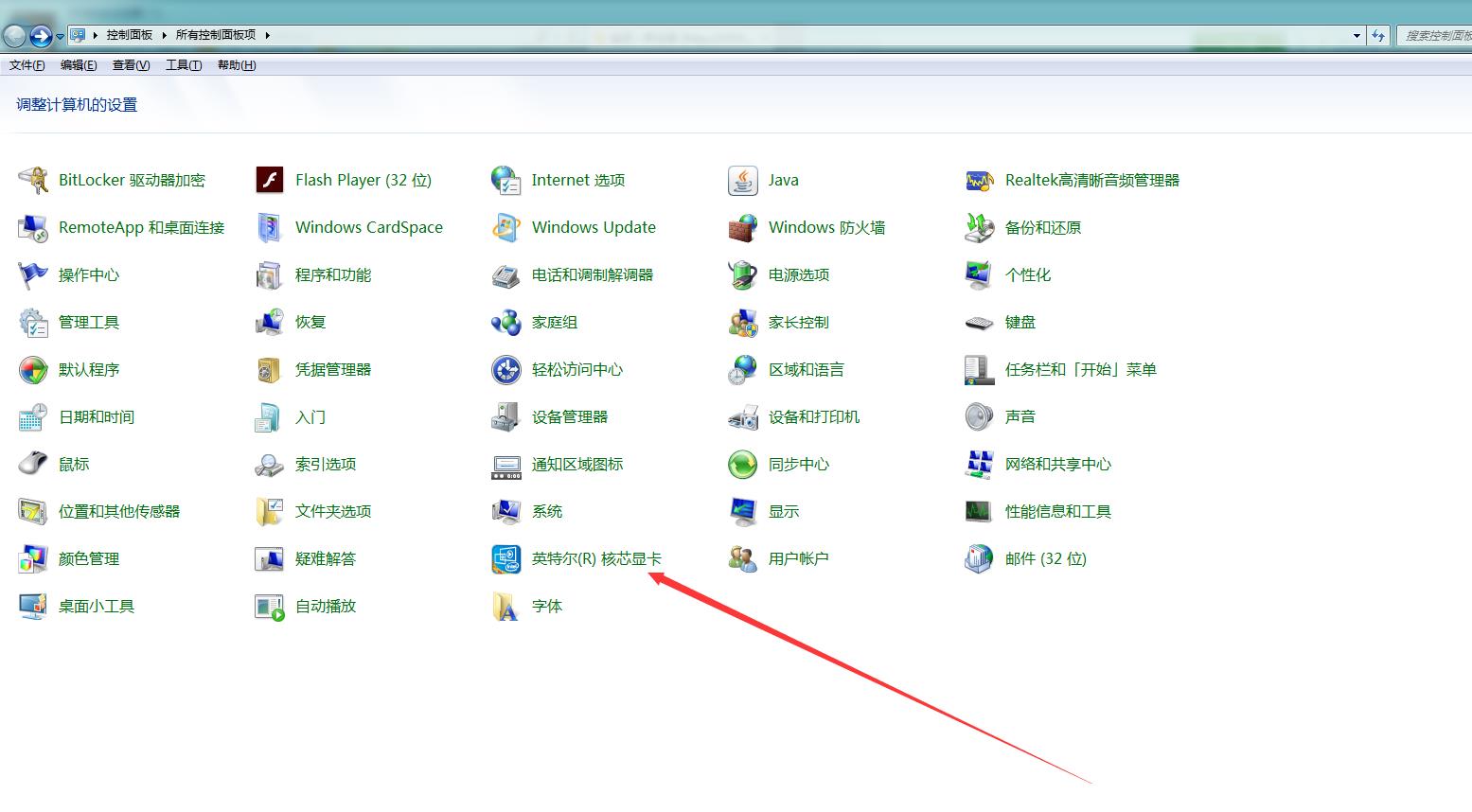Open Windows CardSpace icon
Image resolution: width=1472 pixels, height=812 pixels.
(270, 227)
